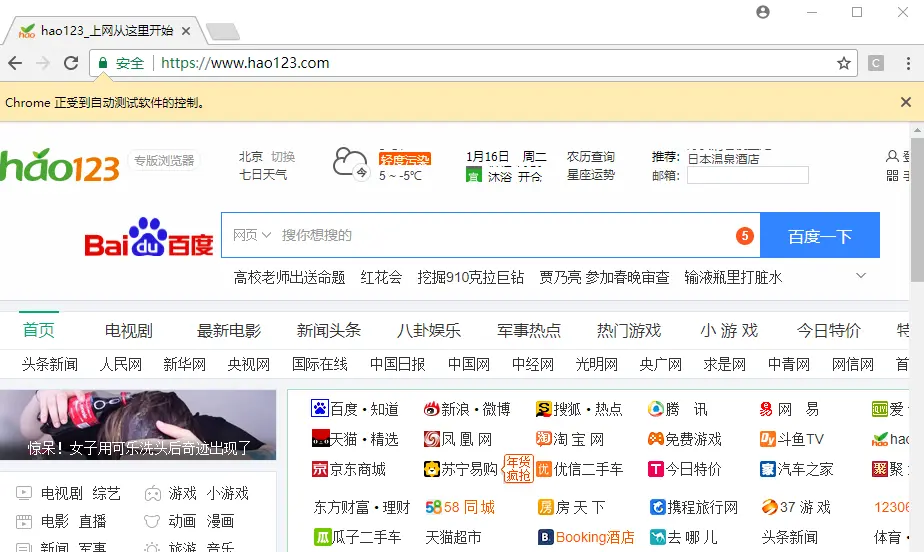Click the 去哪儿 camel icon
This screenshot has height=552, width=924.
point(657,537)
